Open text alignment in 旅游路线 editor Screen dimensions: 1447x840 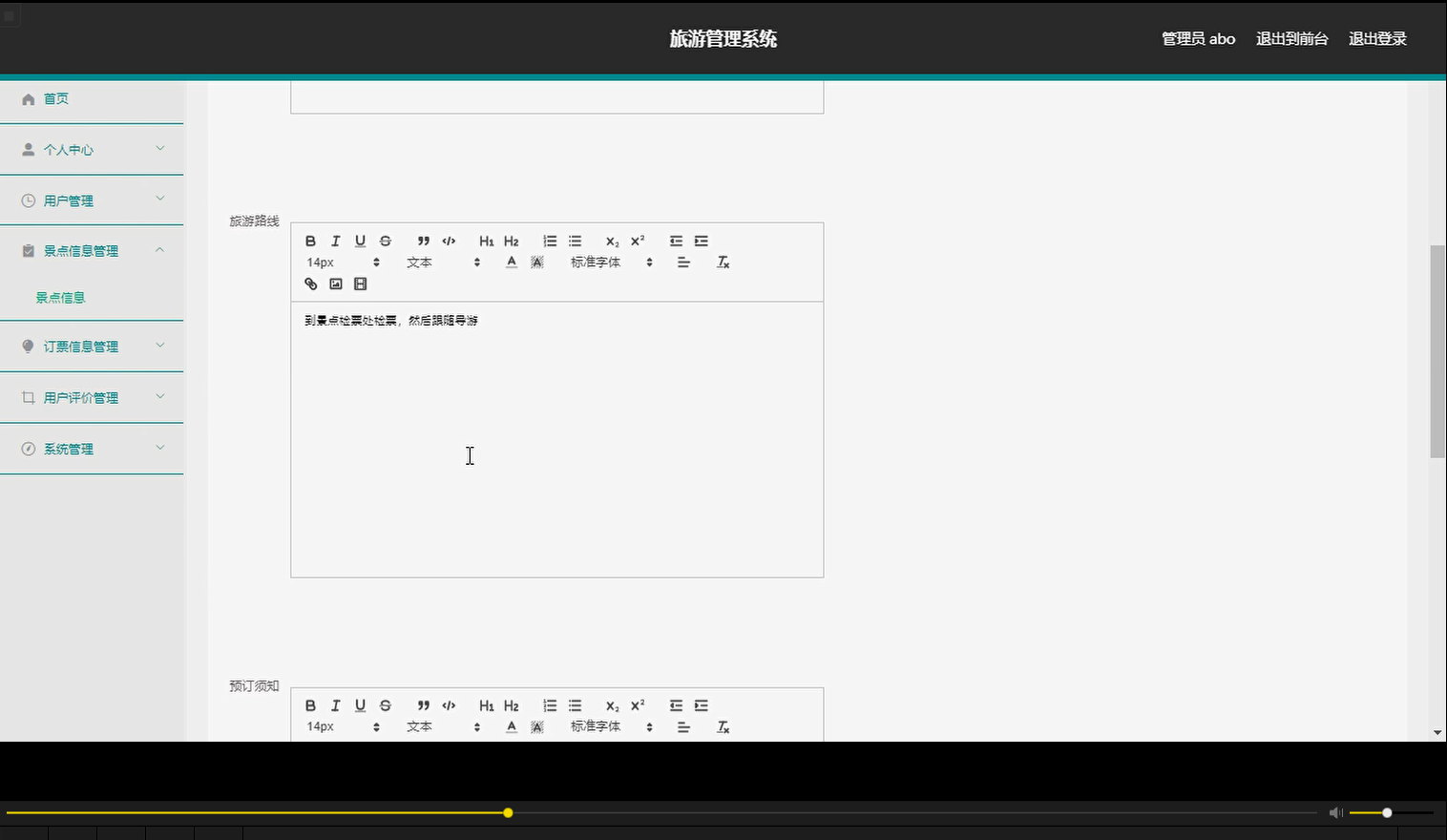click(x=683, y=262)
